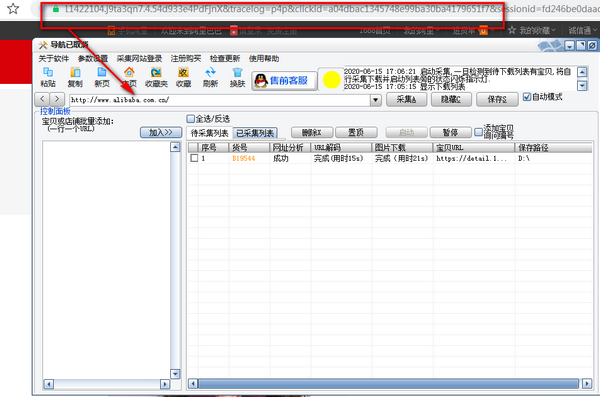Expand the URL address dropdown arrow
The image size is (600, 397).
pyautogui.click(x=376, y=100)
